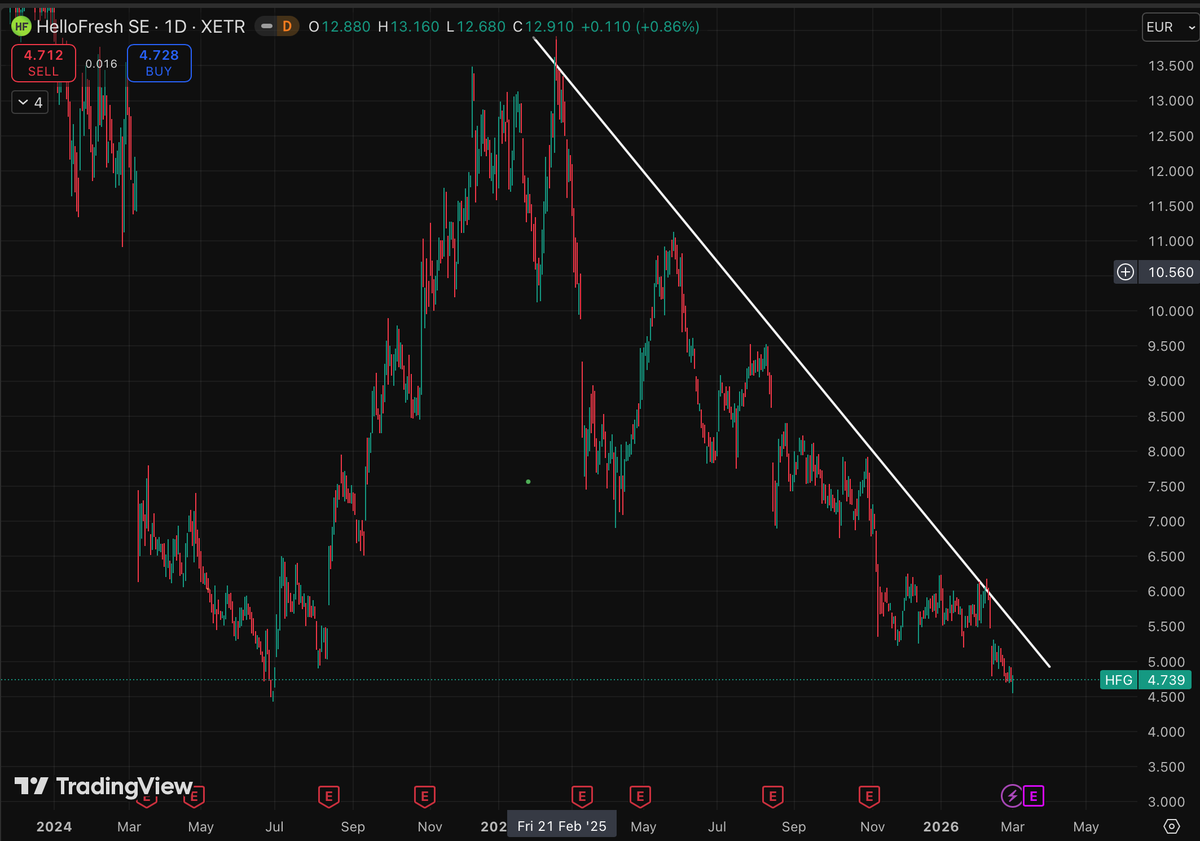This screenshot has height=841, width=1200.
Task: Click the TradingView logo link
Action: 103,786
